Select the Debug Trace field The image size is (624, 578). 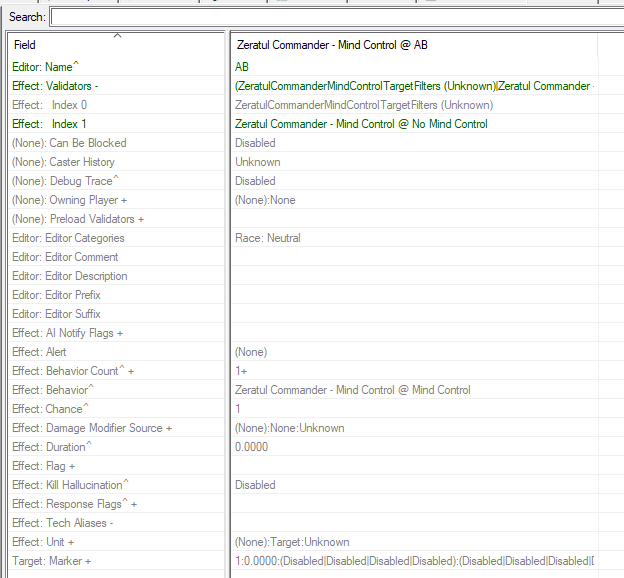click(116, 181)
